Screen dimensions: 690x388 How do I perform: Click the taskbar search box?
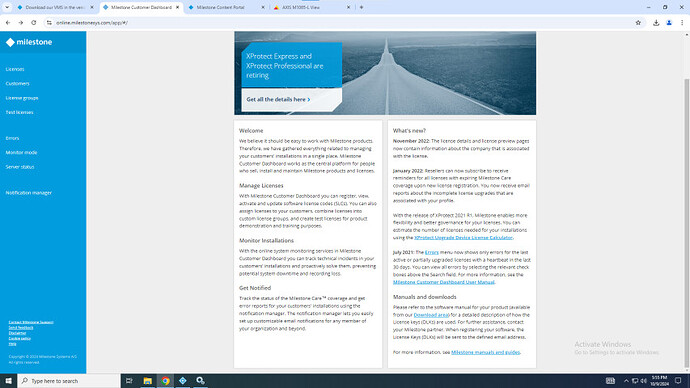69,381
